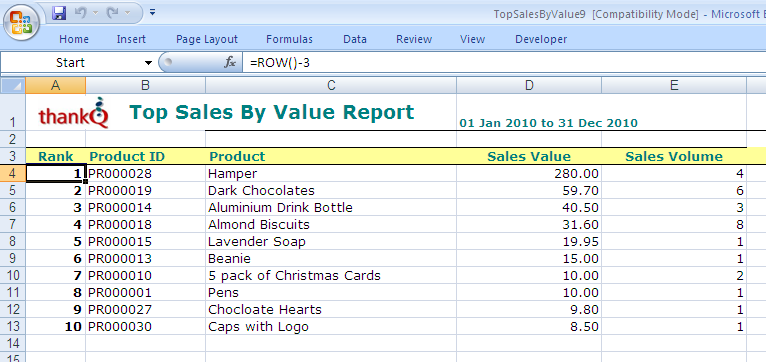Select row 7 header
The image size is (766, 362).
[13, 224]
